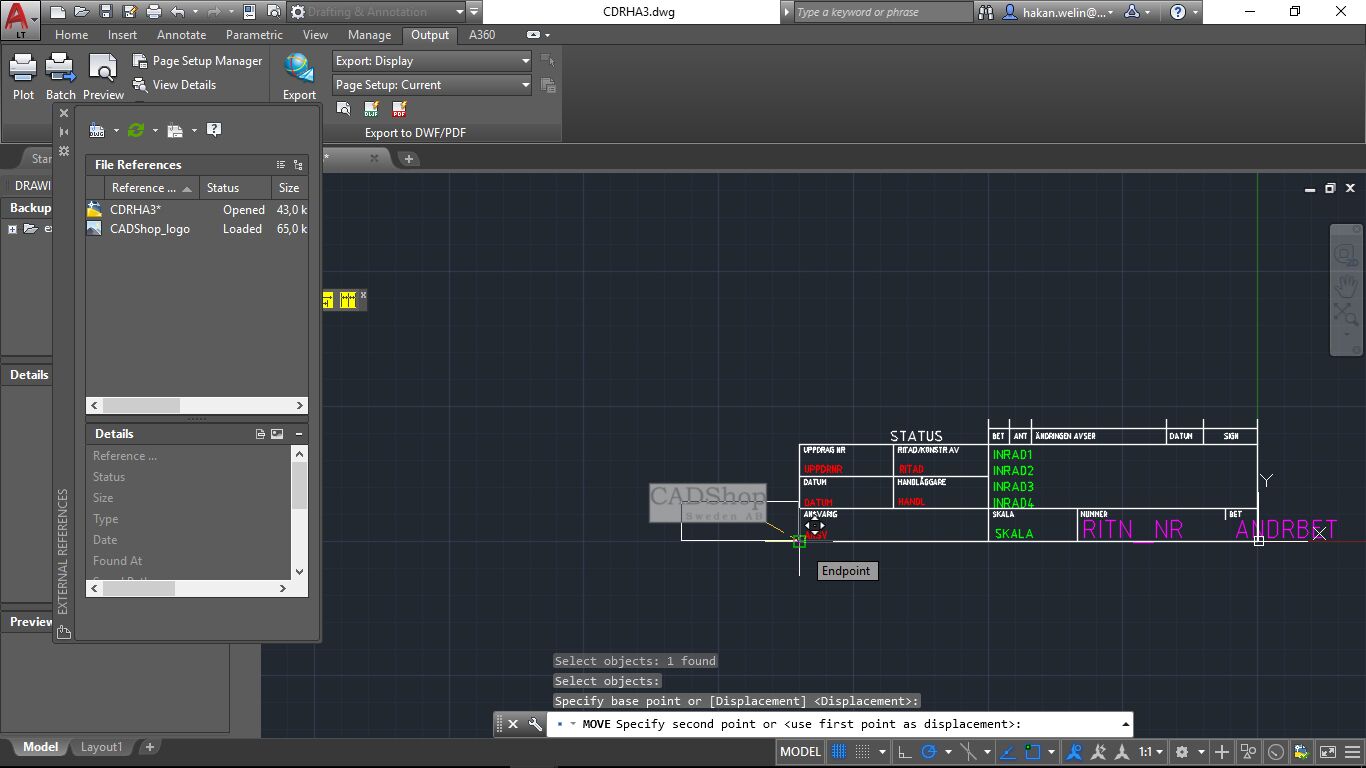The image size is (1366, 768).
Task: Collapse the Details pane with the minus button
Action: (299, 434)
